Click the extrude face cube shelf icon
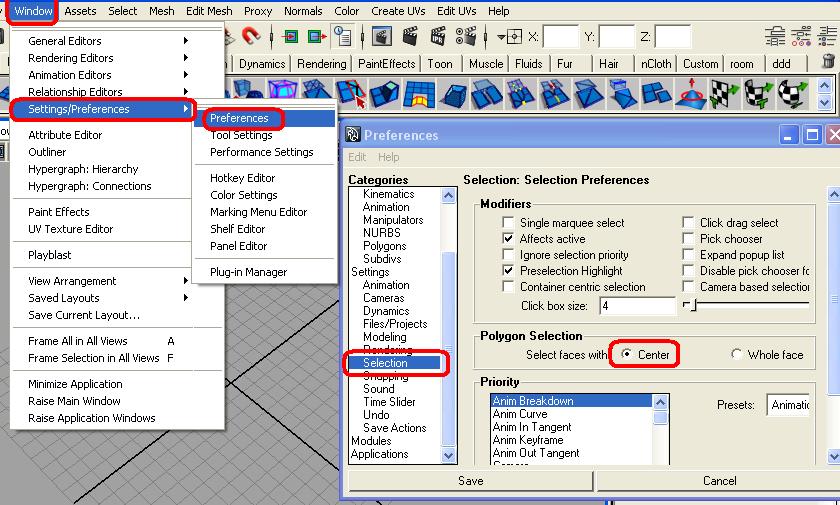Screen dimensions: 840x505 coord(453,95)
